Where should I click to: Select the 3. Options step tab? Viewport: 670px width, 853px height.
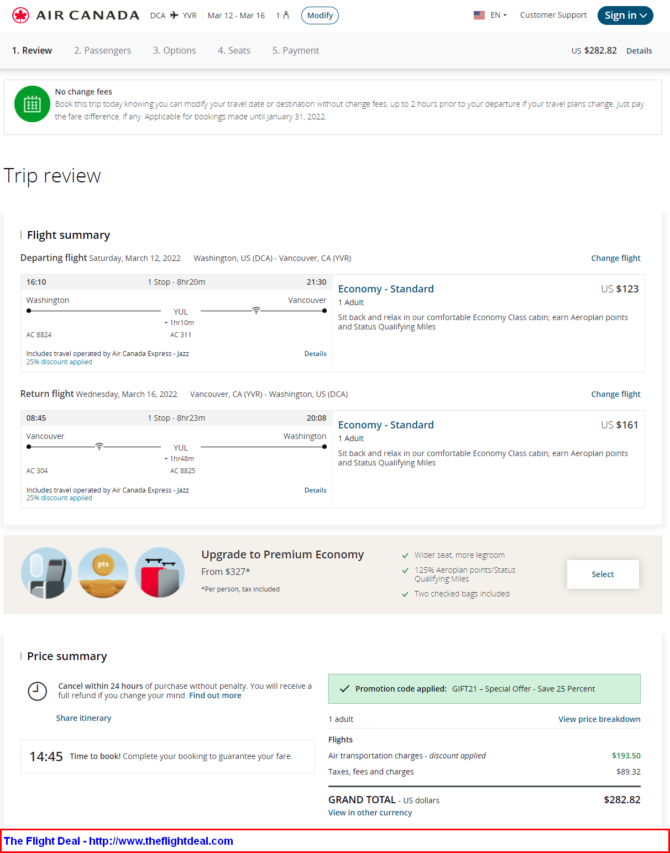coord(175,51)
